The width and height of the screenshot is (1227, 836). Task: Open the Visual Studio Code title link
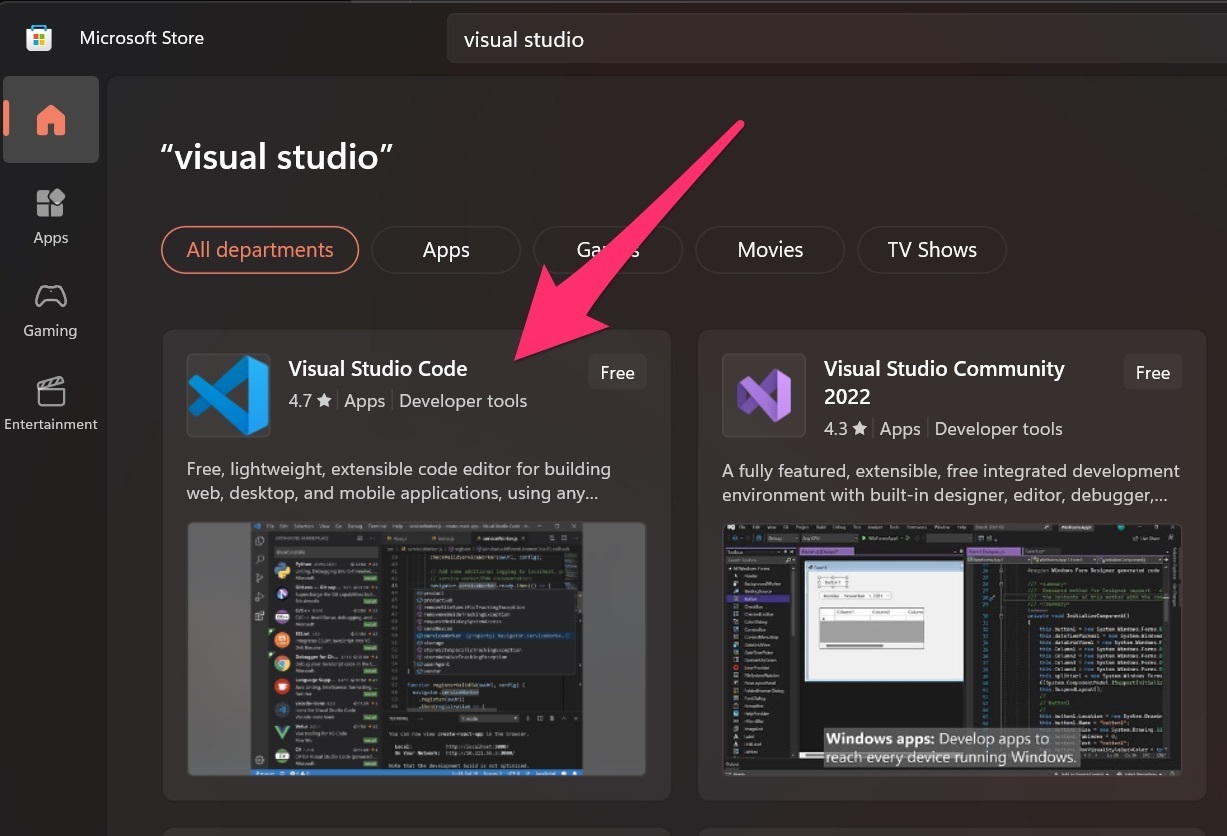[x=378, y=369]
